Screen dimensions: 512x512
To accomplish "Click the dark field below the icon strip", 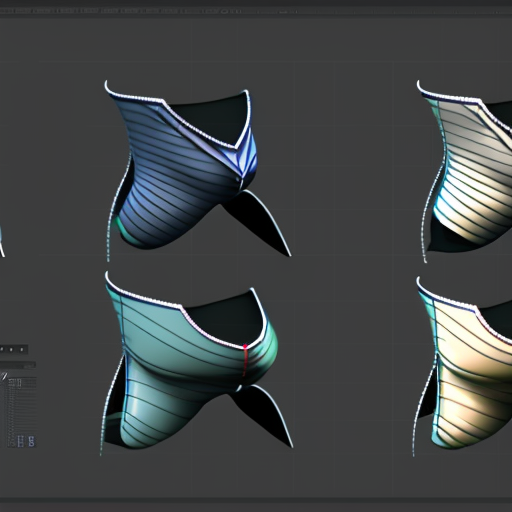I will pos(18,365).
